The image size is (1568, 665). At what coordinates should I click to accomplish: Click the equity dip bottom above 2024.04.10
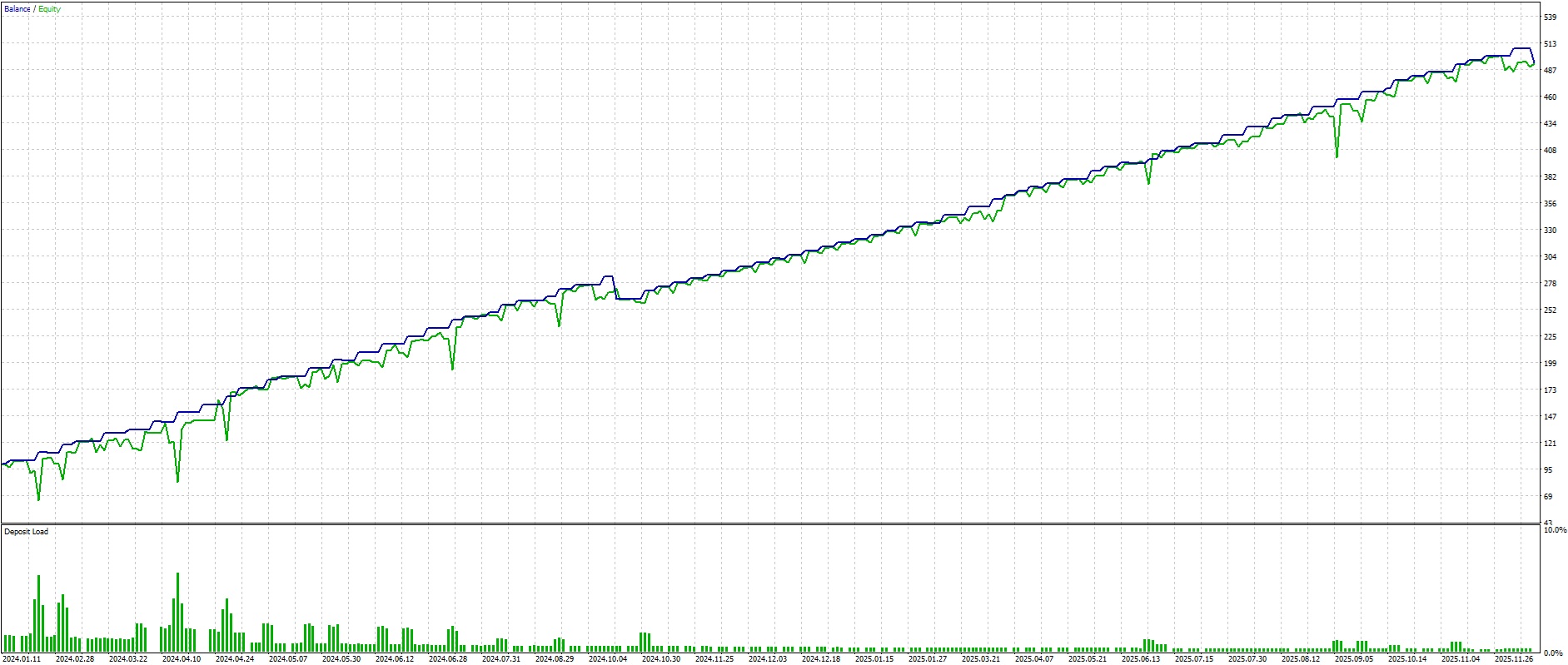click(x=177, y=481)
